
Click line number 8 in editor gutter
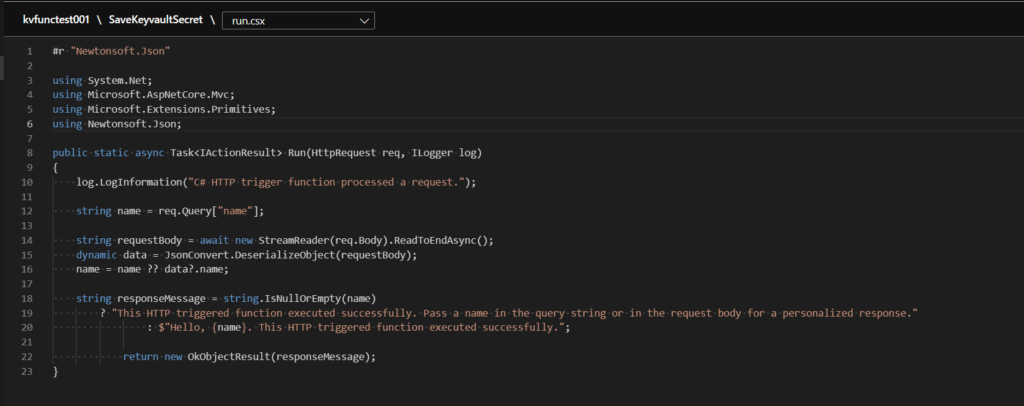pyautogui.click(x=30, y=153)
